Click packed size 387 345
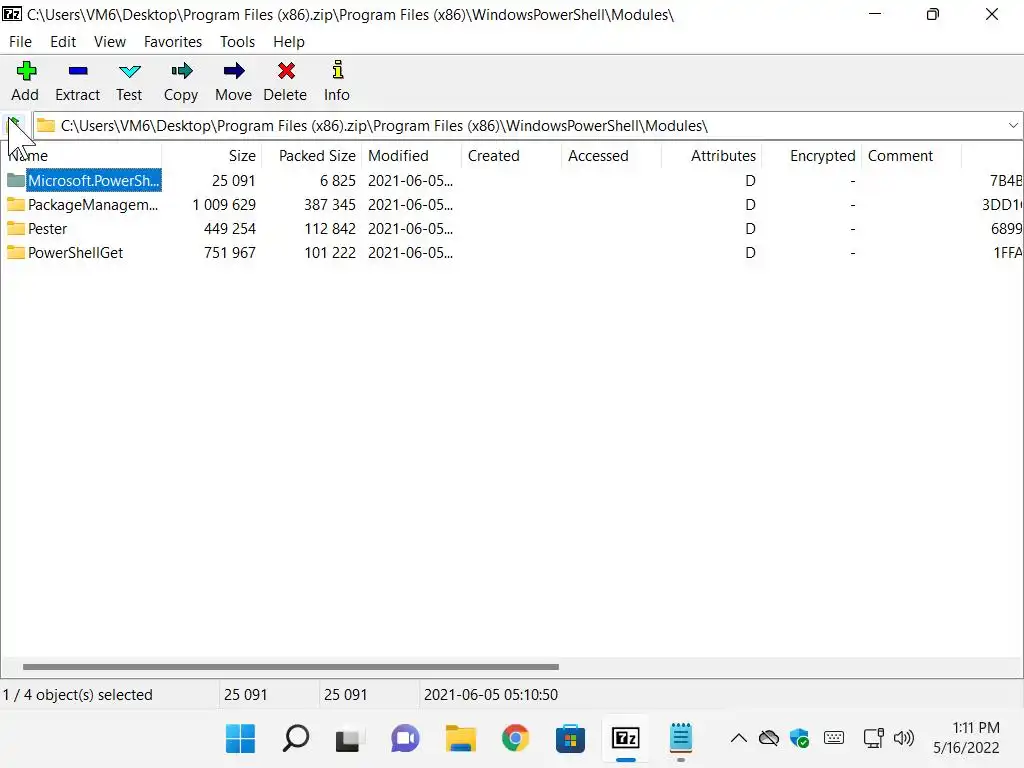Viewport: 1024px width, 768px height. [330, 204]
